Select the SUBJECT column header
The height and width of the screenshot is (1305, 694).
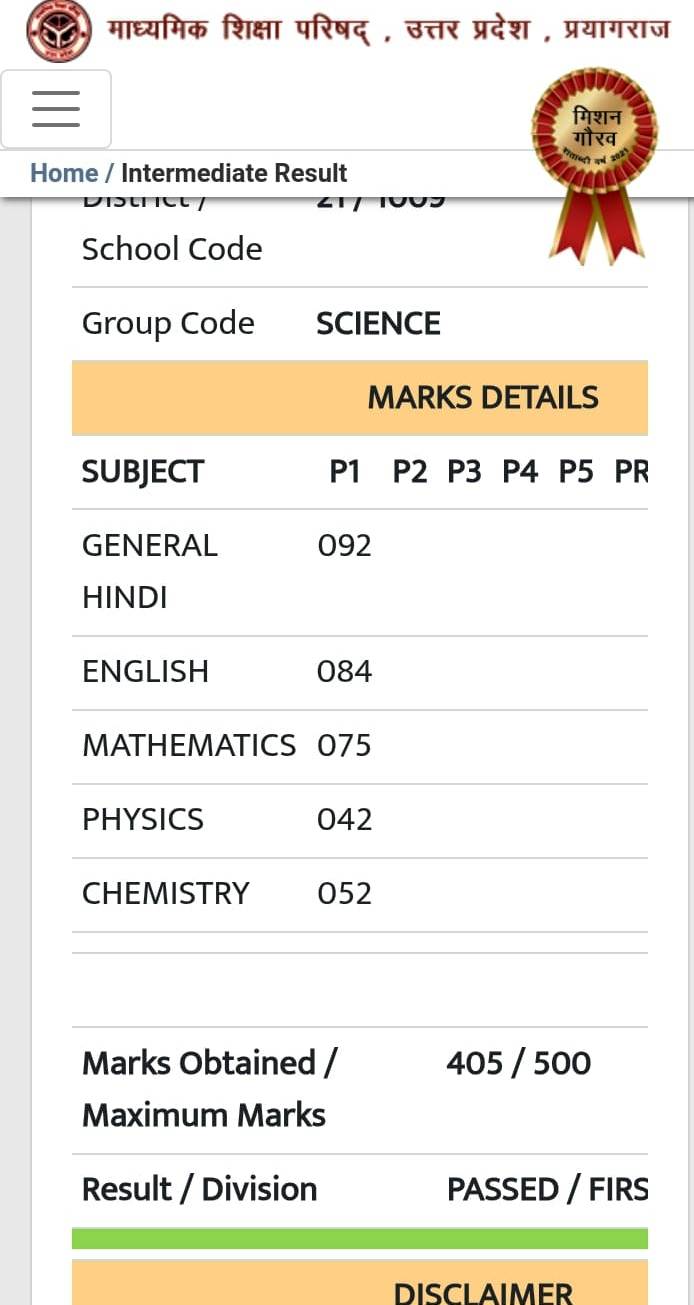point(143,472)
